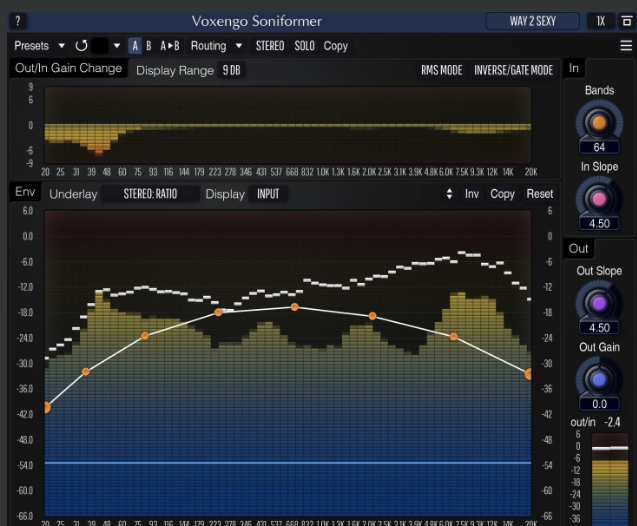Toggle INVERSE/GATE MODE
This screenshot has width=637, height=526.
pyautogui.click(x=514, y=70)
